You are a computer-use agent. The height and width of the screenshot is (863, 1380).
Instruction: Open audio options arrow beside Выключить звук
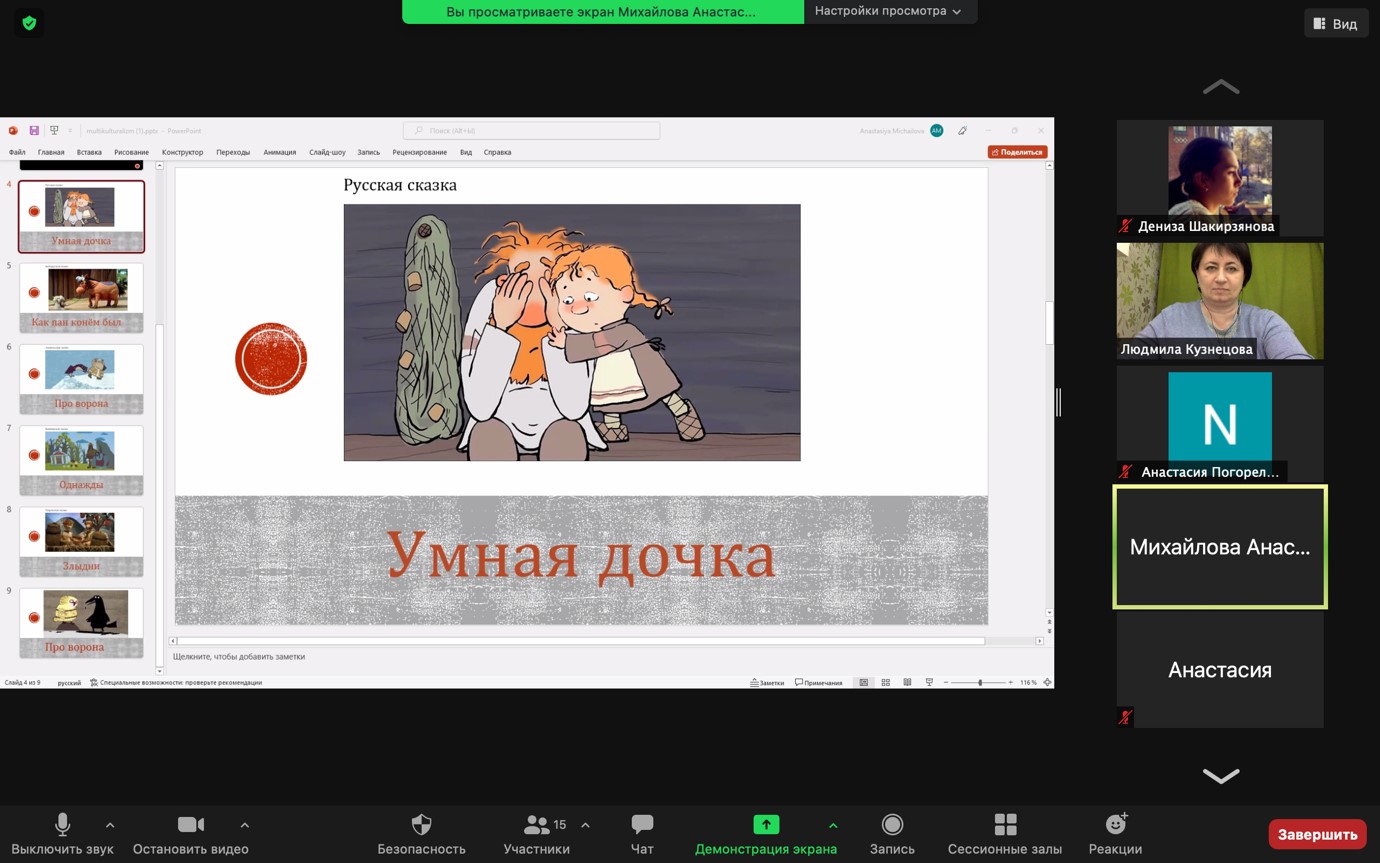110,825
